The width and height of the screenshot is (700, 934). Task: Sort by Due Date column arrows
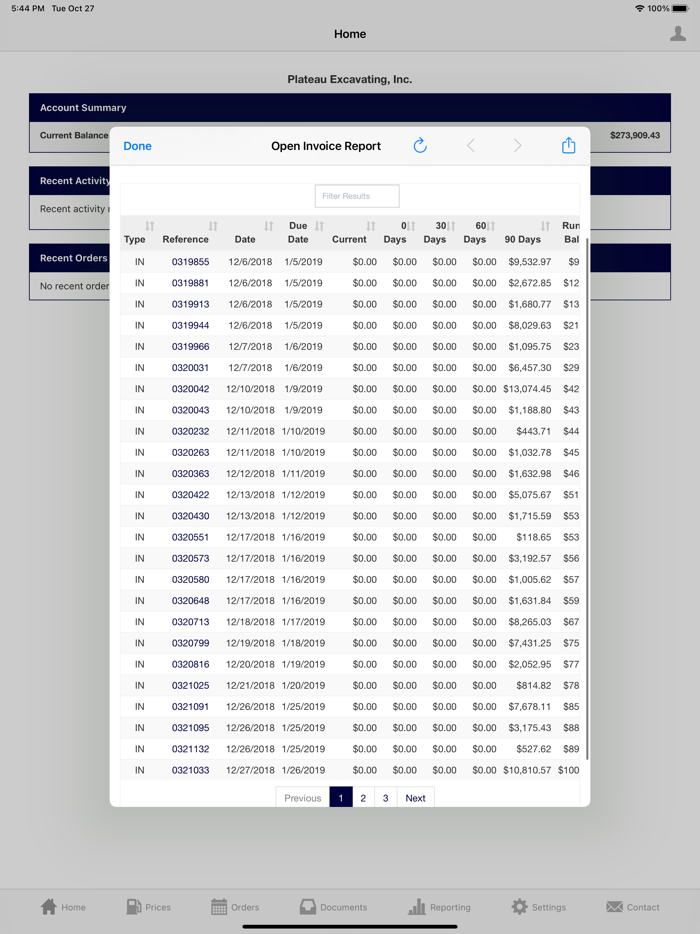point(319,226)
